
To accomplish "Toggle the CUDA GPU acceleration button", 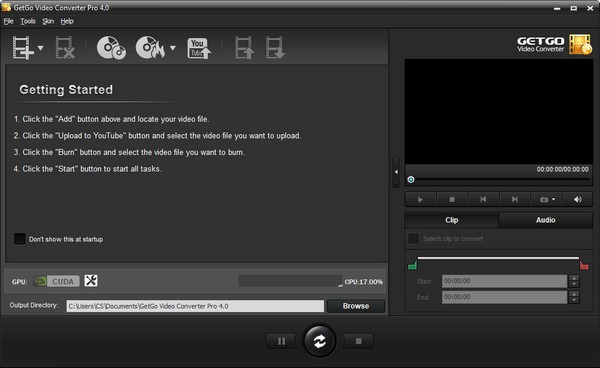I will pyautogui.click(x=57, y=281).
